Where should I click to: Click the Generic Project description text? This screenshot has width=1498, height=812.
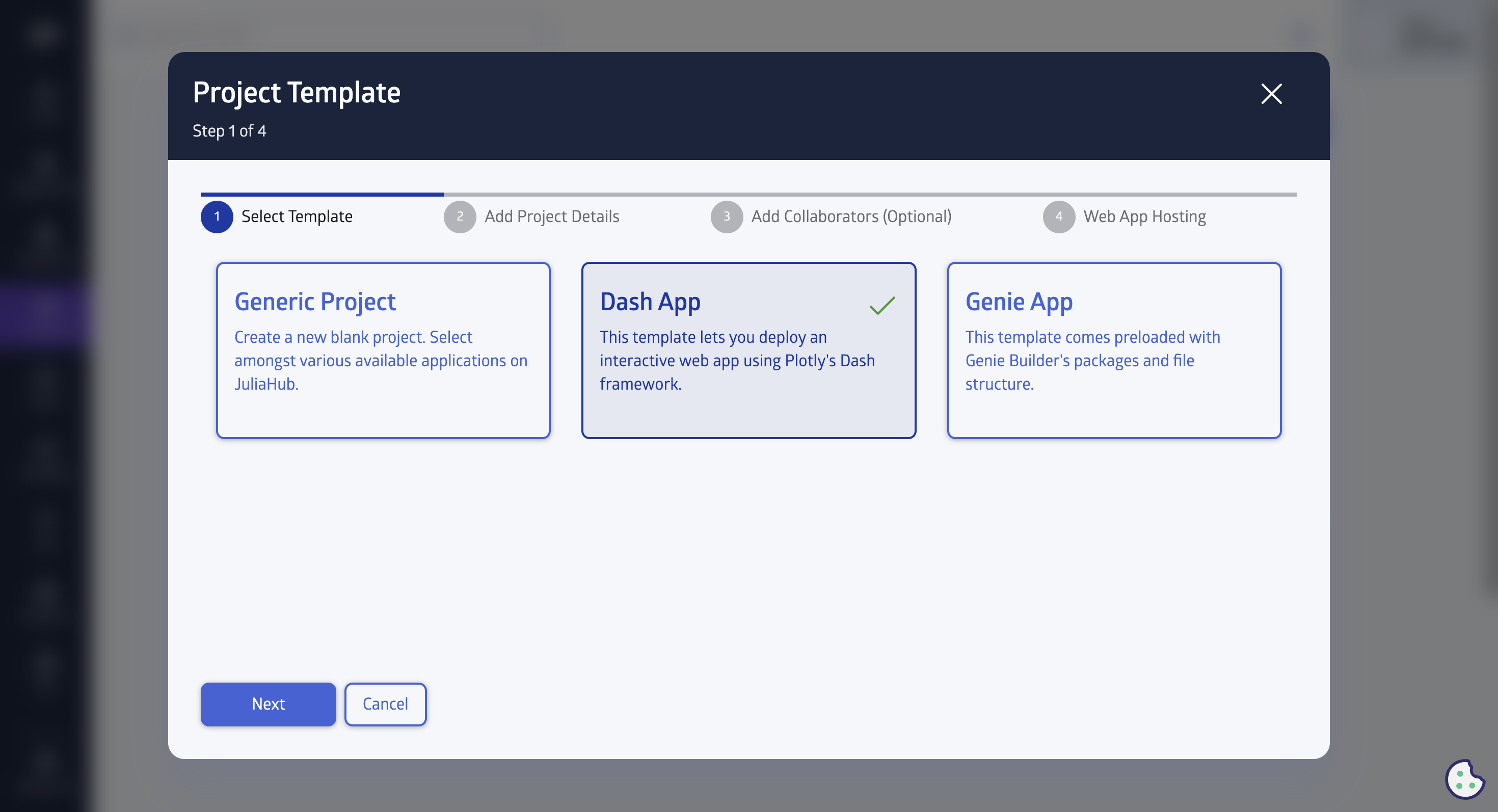click(381, 360)
